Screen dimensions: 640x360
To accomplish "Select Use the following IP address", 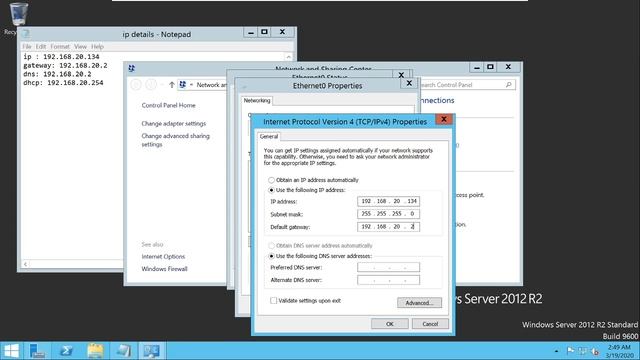I will 307,190.
